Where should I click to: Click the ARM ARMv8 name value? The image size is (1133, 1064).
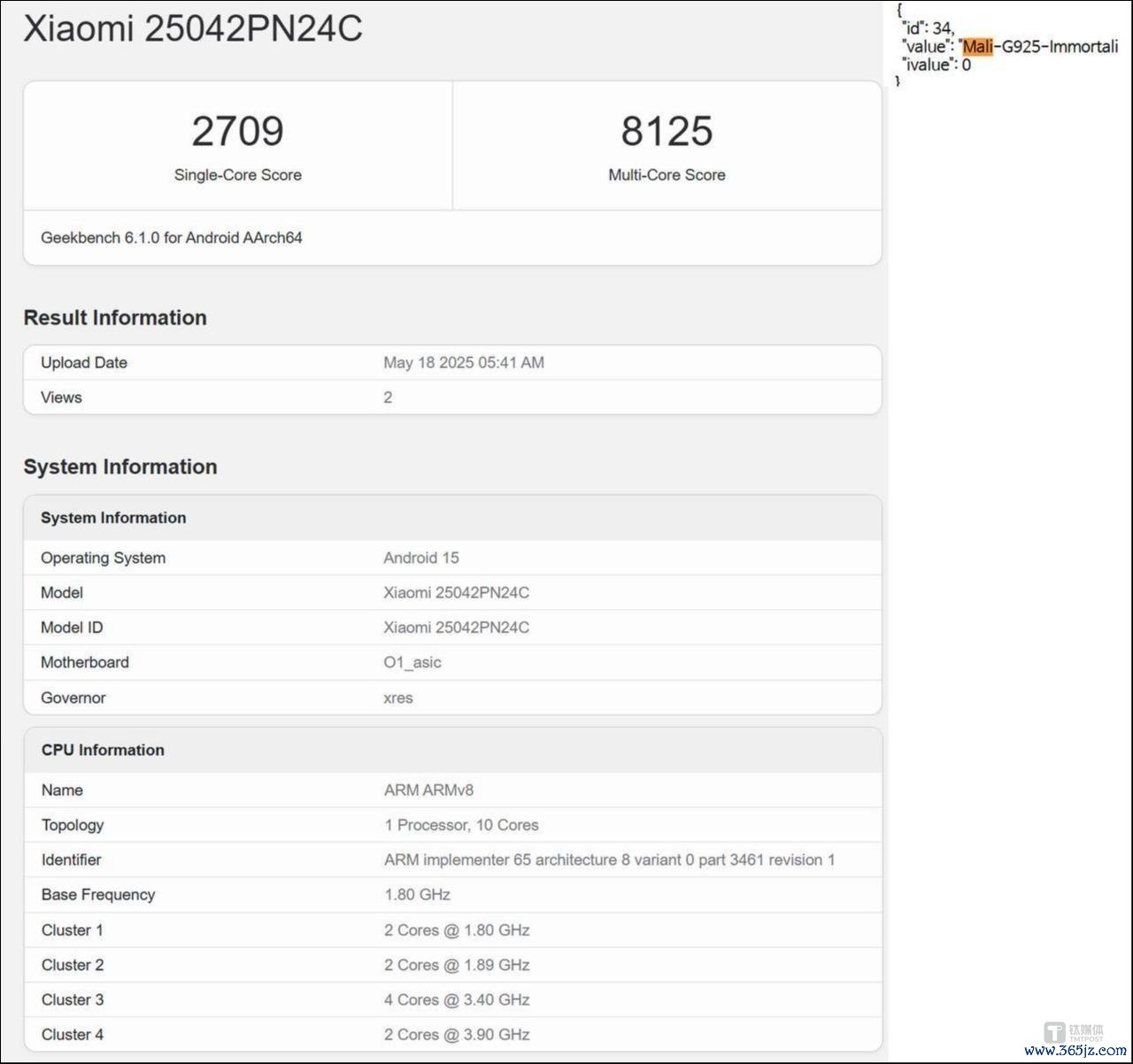point(429,790)
